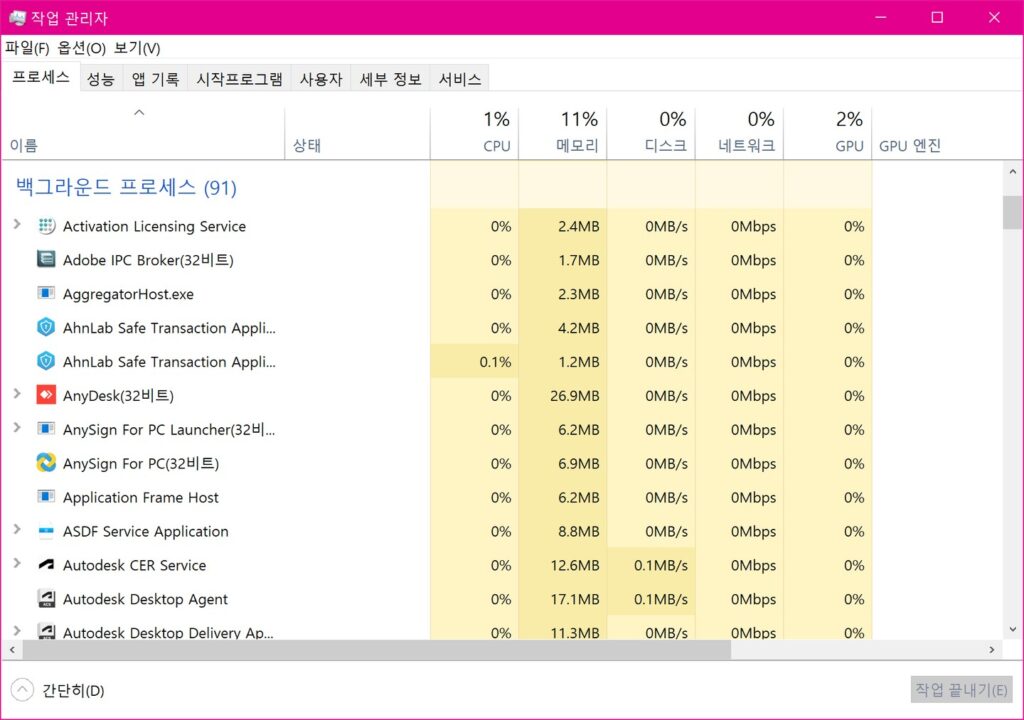Select the AnyDesk(32비트) process name
The height and width of the screenshot is (720, 1024).
coord(118,395)
